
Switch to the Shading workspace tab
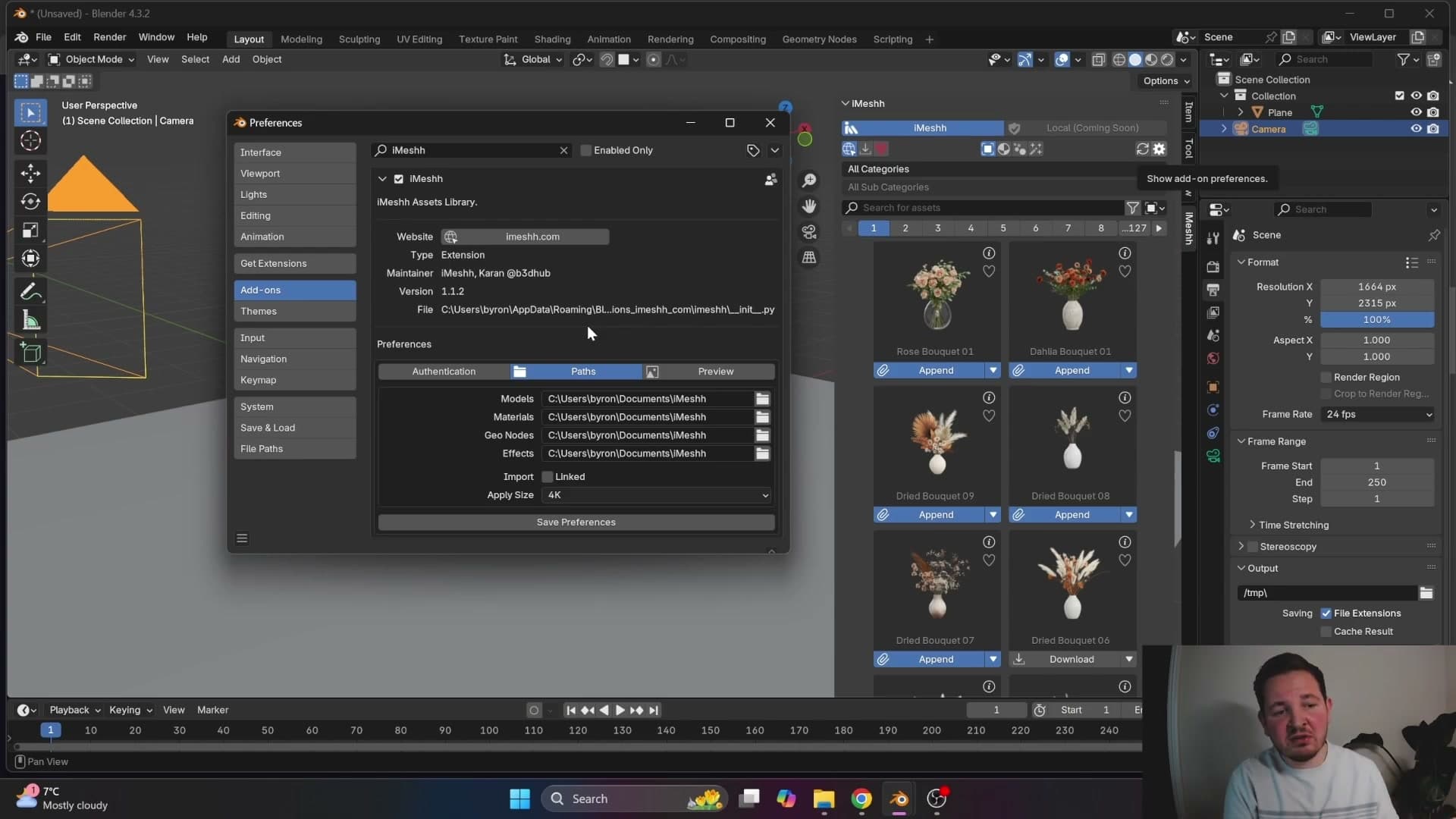pos(552,39)
